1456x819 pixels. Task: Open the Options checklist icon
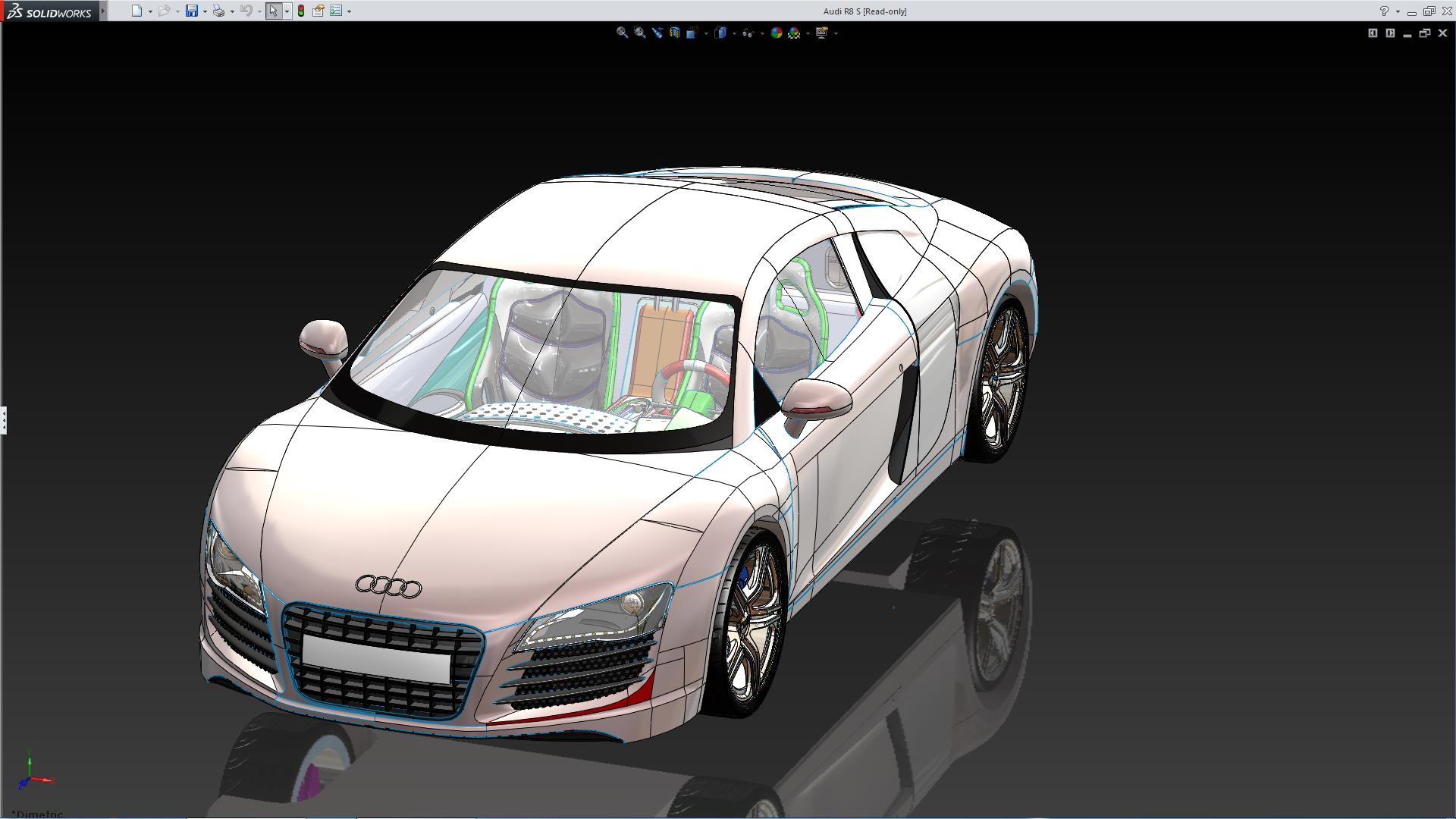point(336,11)
